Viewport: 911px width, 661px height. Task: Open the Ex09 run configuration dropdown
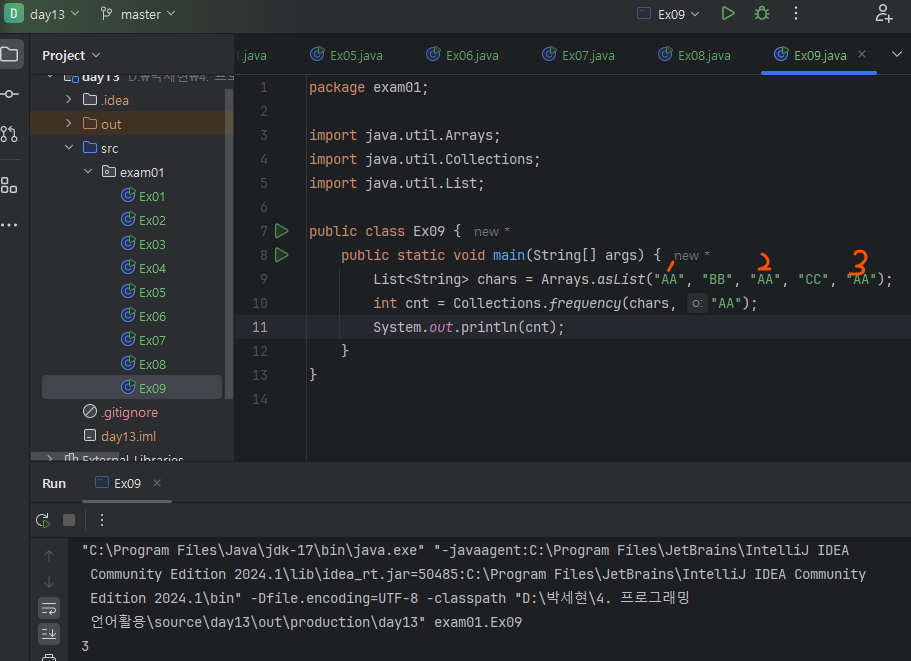point(670,13)
